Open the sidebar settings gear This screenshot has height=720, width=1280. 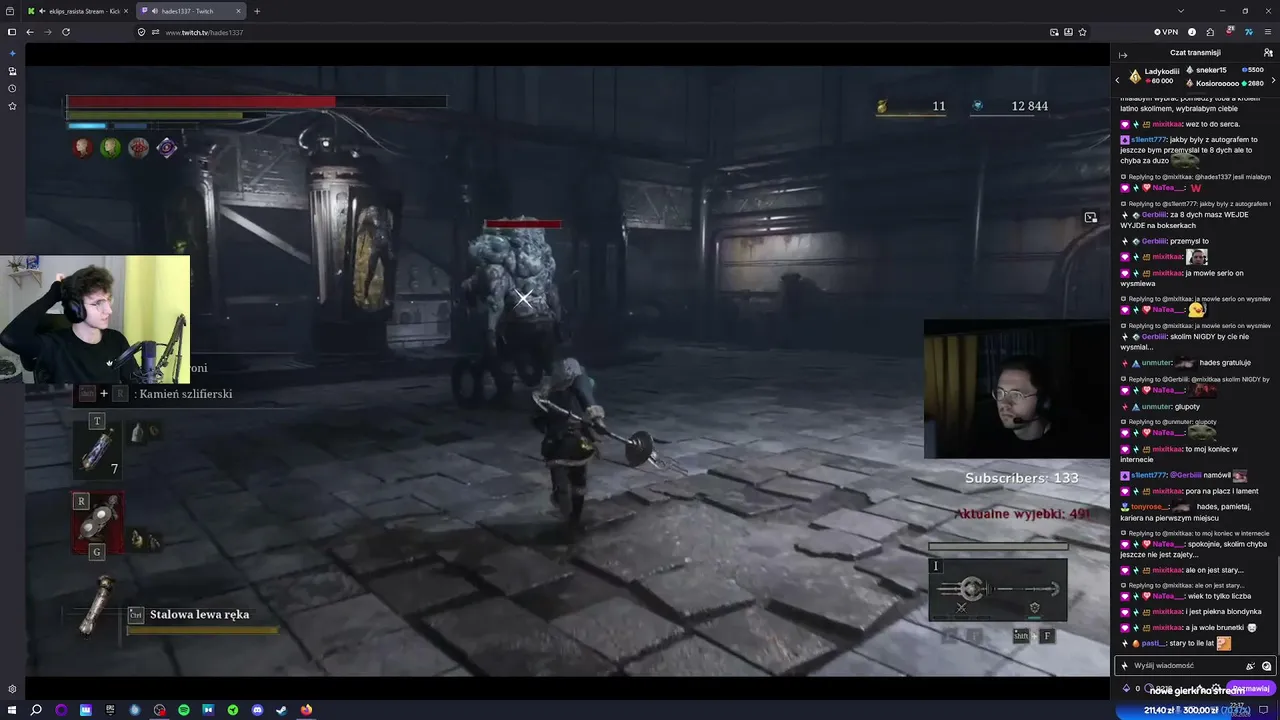pyautogui.click(x=12, y=689)
